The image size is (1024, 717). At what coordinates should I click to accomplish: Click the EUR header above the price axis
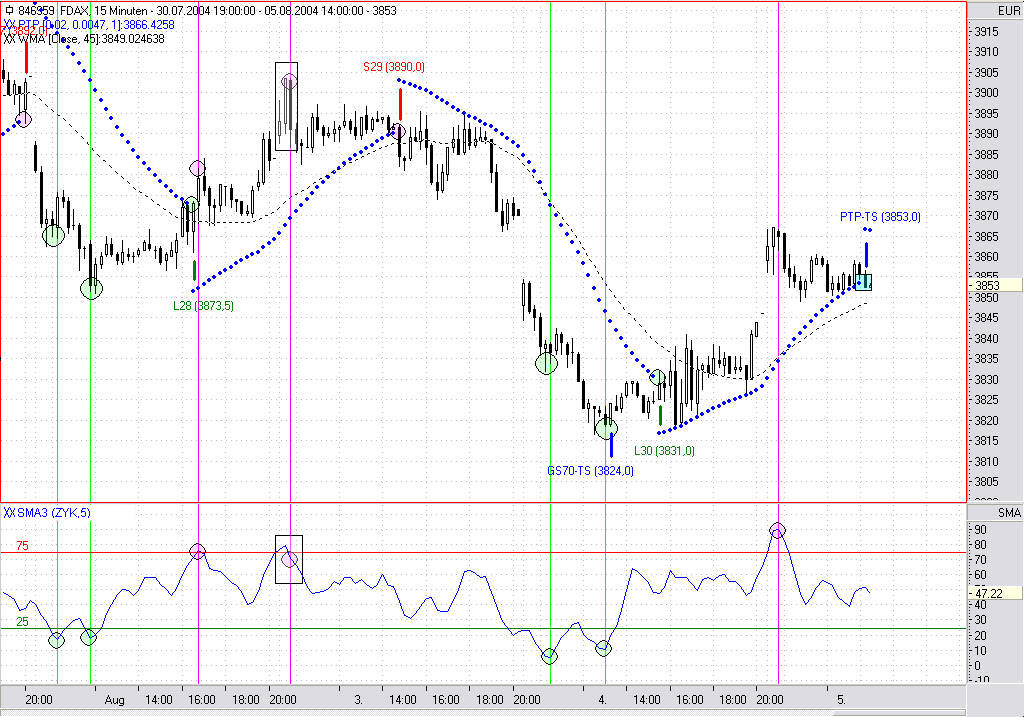pyautogui.click(x=1008, y=10)
